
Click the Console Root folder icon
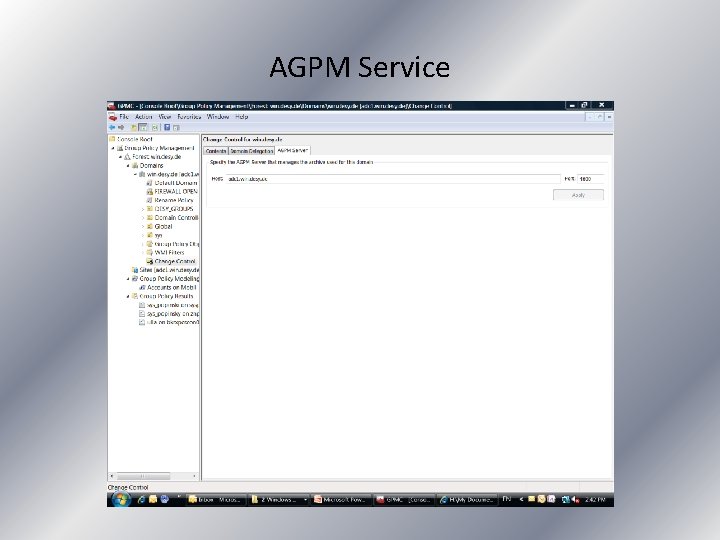tap(112, 139)
